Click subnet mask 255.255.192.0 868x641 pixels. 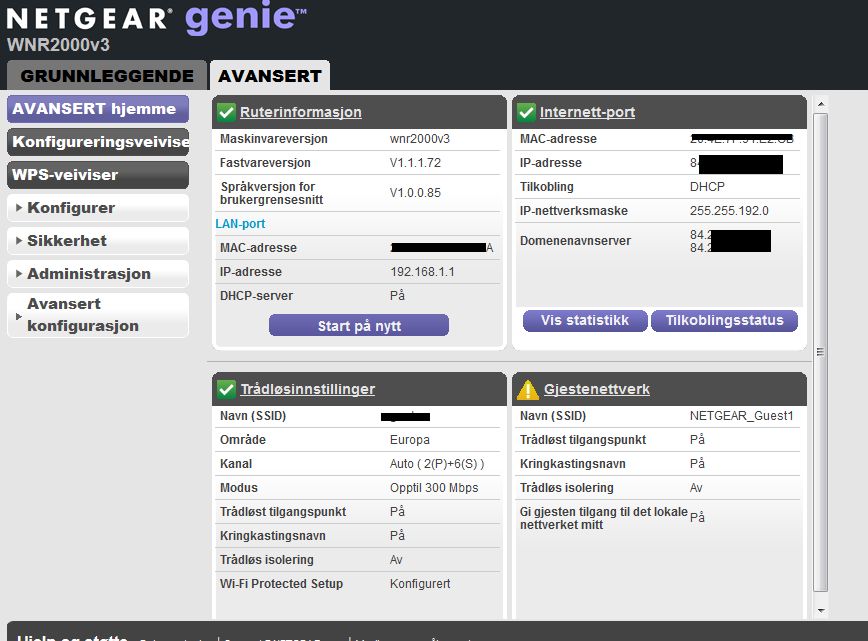point(729,211)
